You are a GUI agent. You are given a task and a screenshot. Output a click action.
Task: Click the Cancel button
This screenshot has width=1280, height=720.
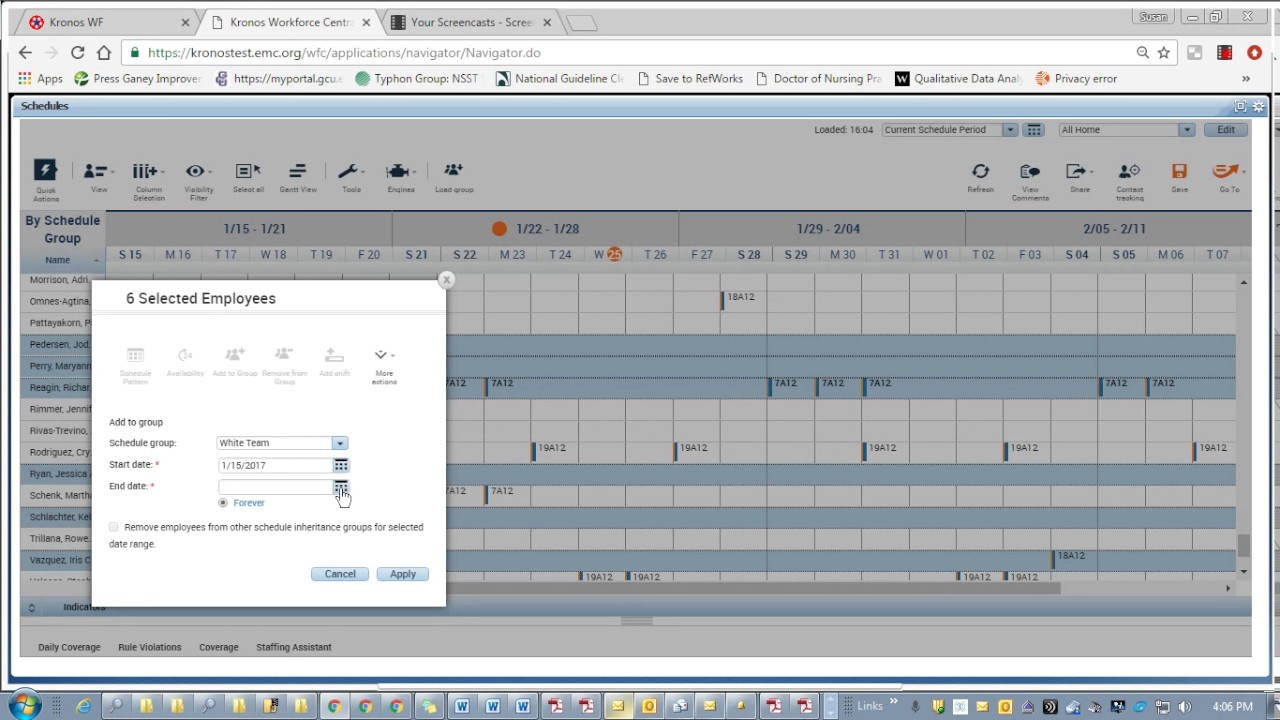[x=340, y=574]
